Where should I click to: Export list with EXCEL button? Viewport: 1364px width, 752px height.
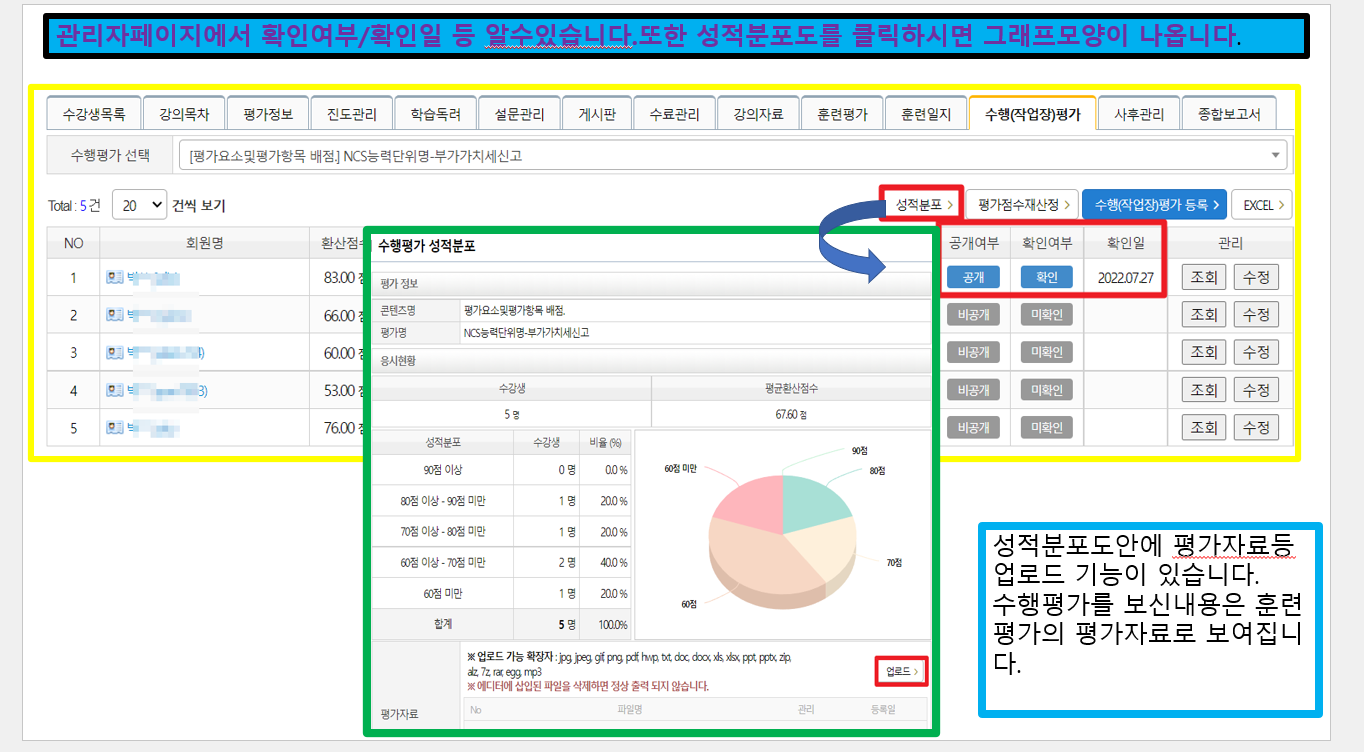tap(1262, 204)
